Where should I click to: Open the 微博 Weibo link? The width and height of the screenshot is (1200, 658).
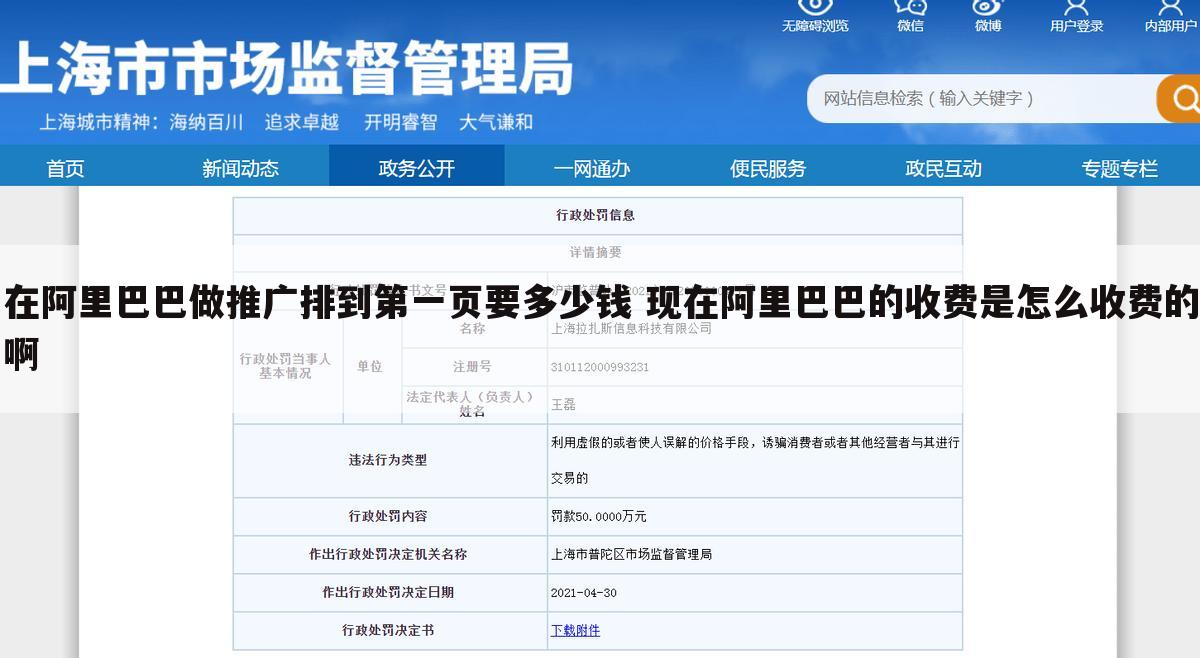pyautogui.click(x=988, y=17)
